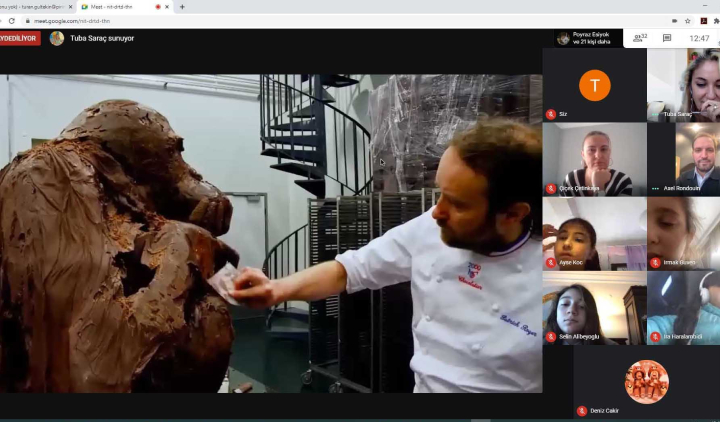
Task: Reload the page with the refresh icon
Action: coord(12,21)
